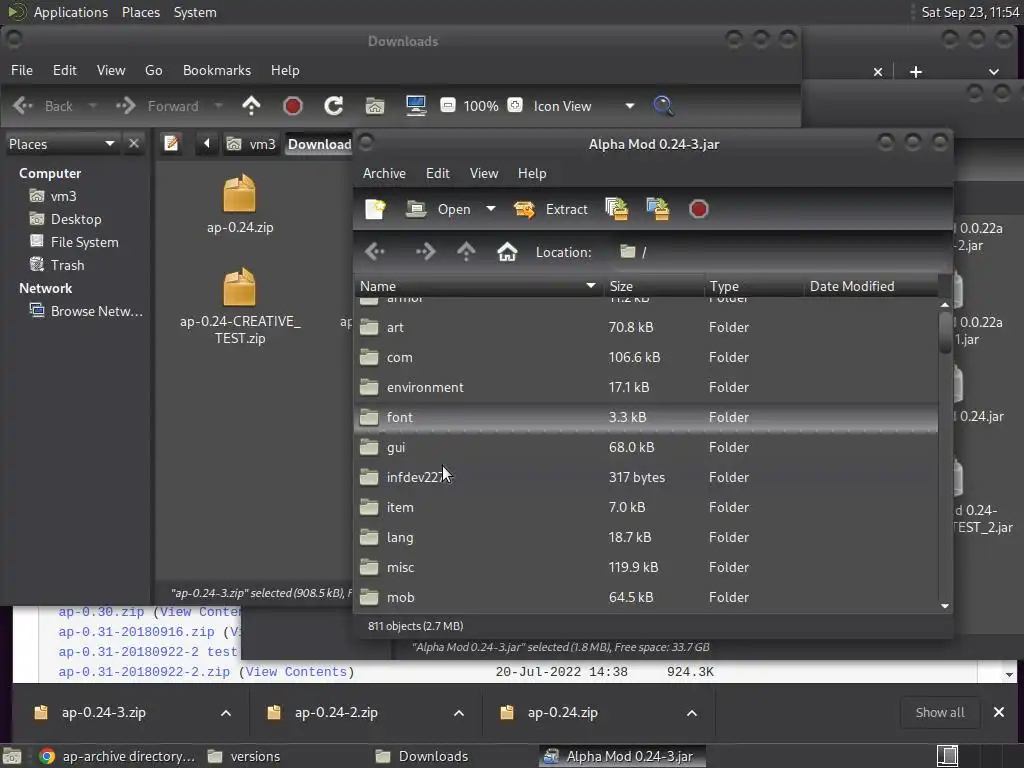Click vm3 path button in location bar

click(x=251, y=144)
